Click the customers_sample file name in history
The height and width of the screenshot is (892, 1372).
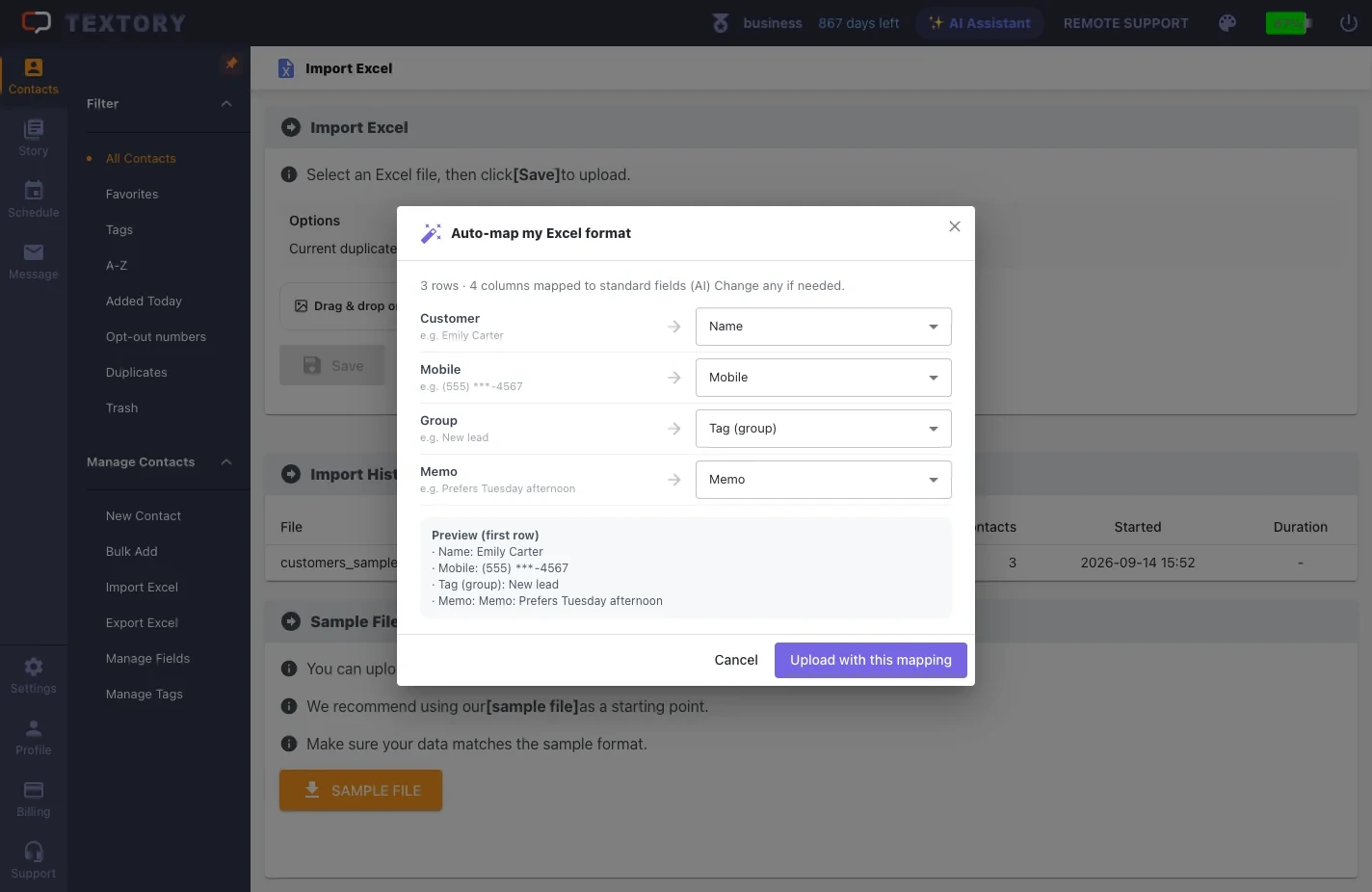click(338, 563)
